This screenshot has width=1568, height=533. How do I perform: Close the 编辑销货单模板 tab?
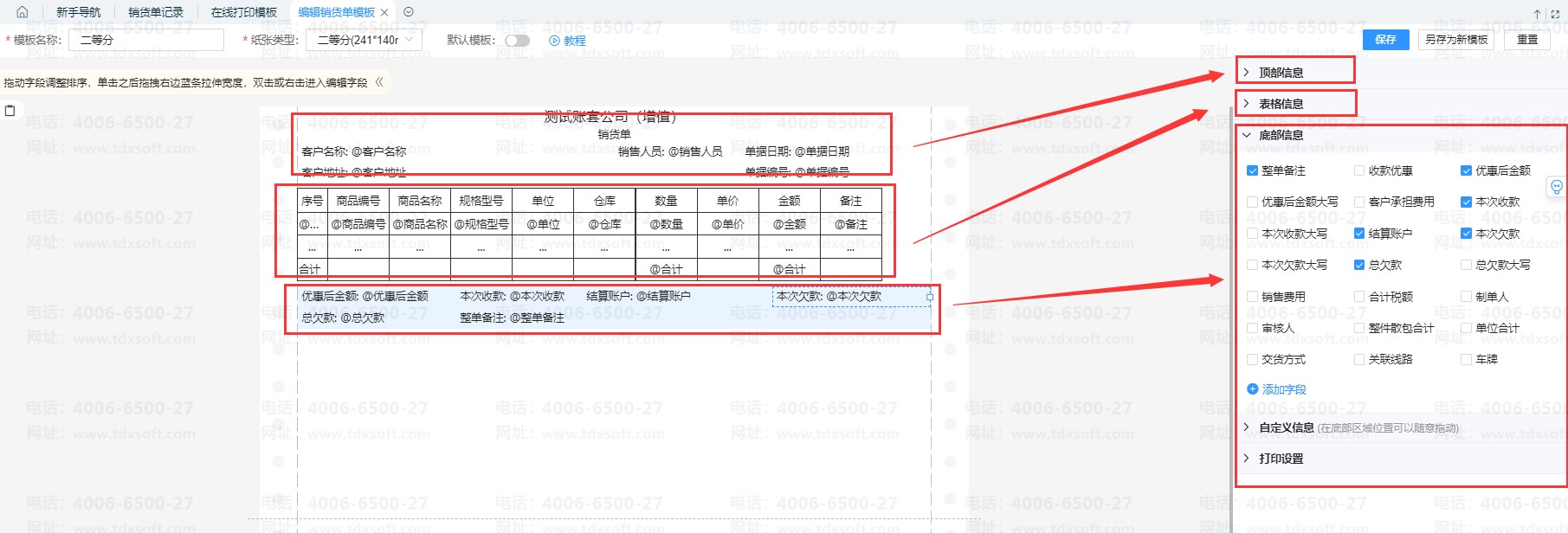384,13
